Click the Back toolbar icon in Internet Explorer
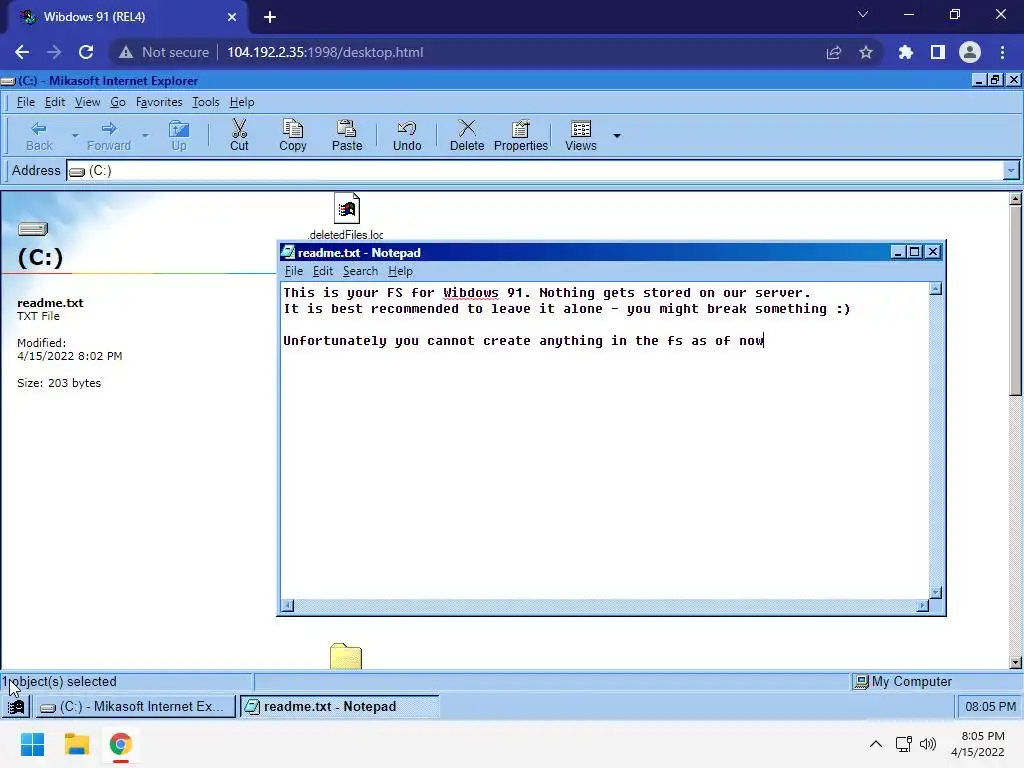 click(x=39, y=136)
